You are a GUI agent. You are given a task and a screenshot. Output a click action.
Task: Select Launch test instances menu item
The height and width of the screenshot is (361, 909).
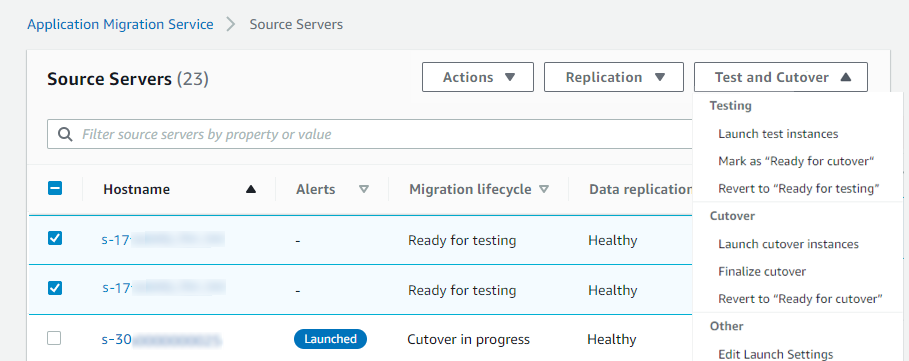(778, 134)
